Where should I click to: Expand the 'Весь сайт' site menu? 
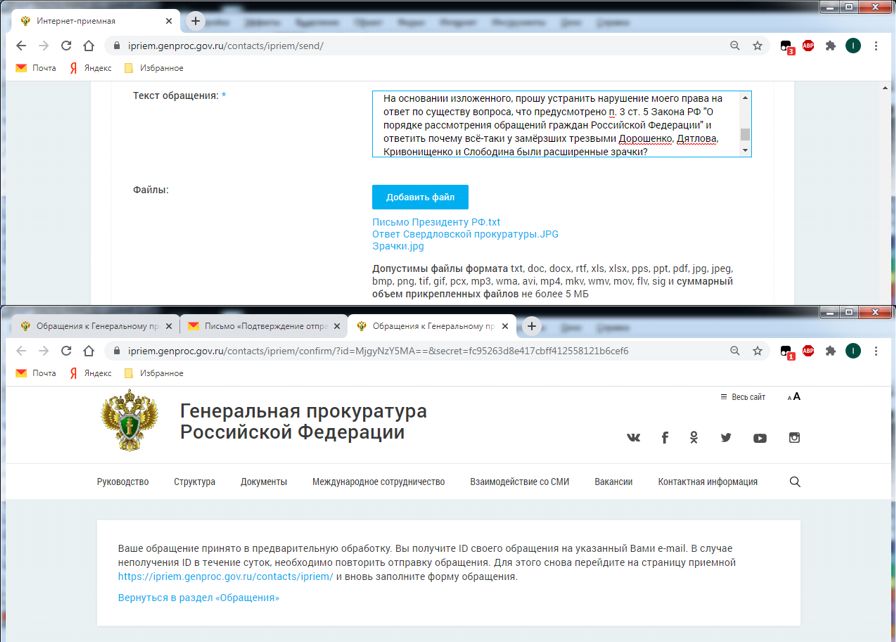coord(743,396)
